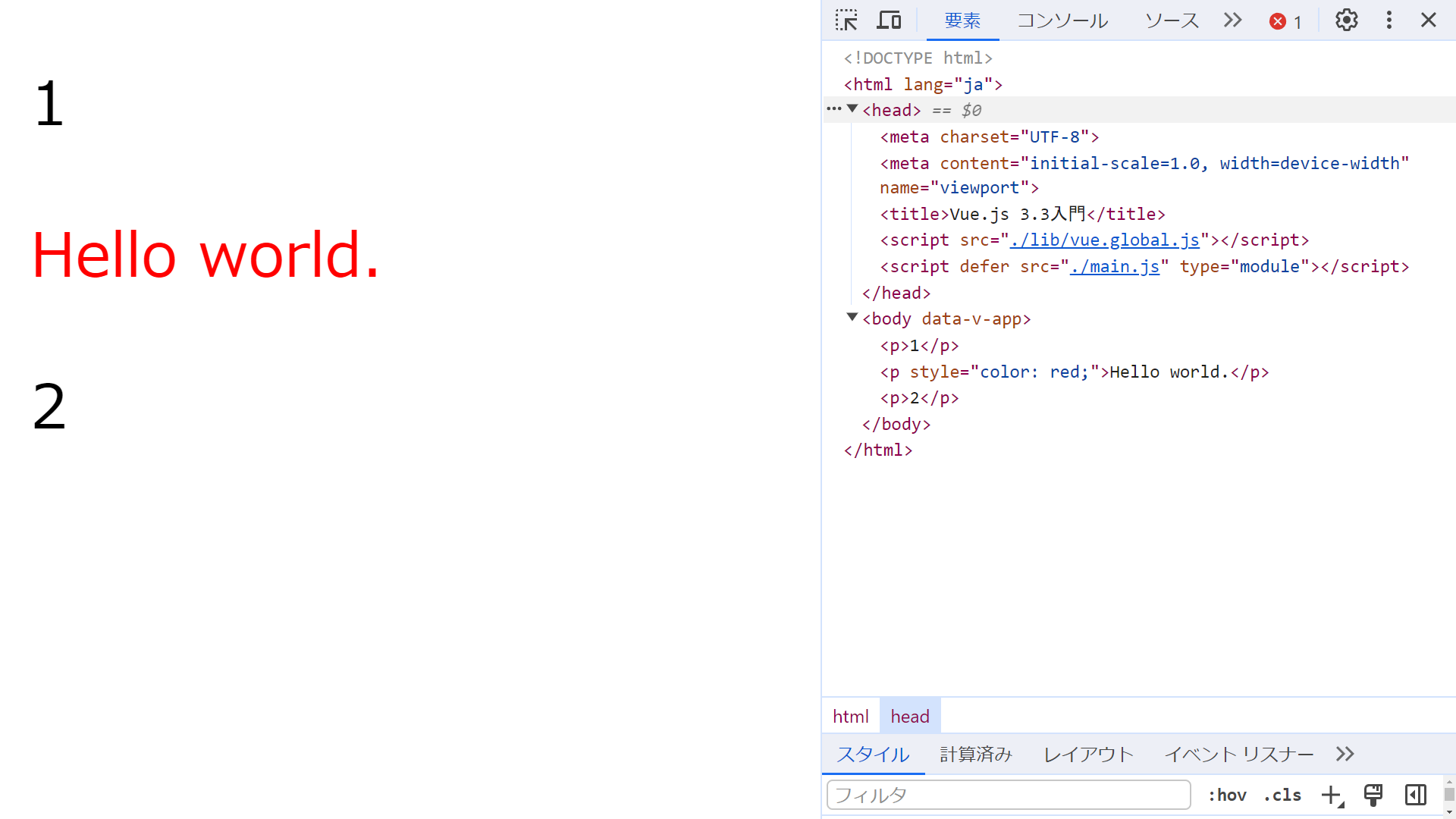Open the paintbrush rendering emulation icon

1373,795
